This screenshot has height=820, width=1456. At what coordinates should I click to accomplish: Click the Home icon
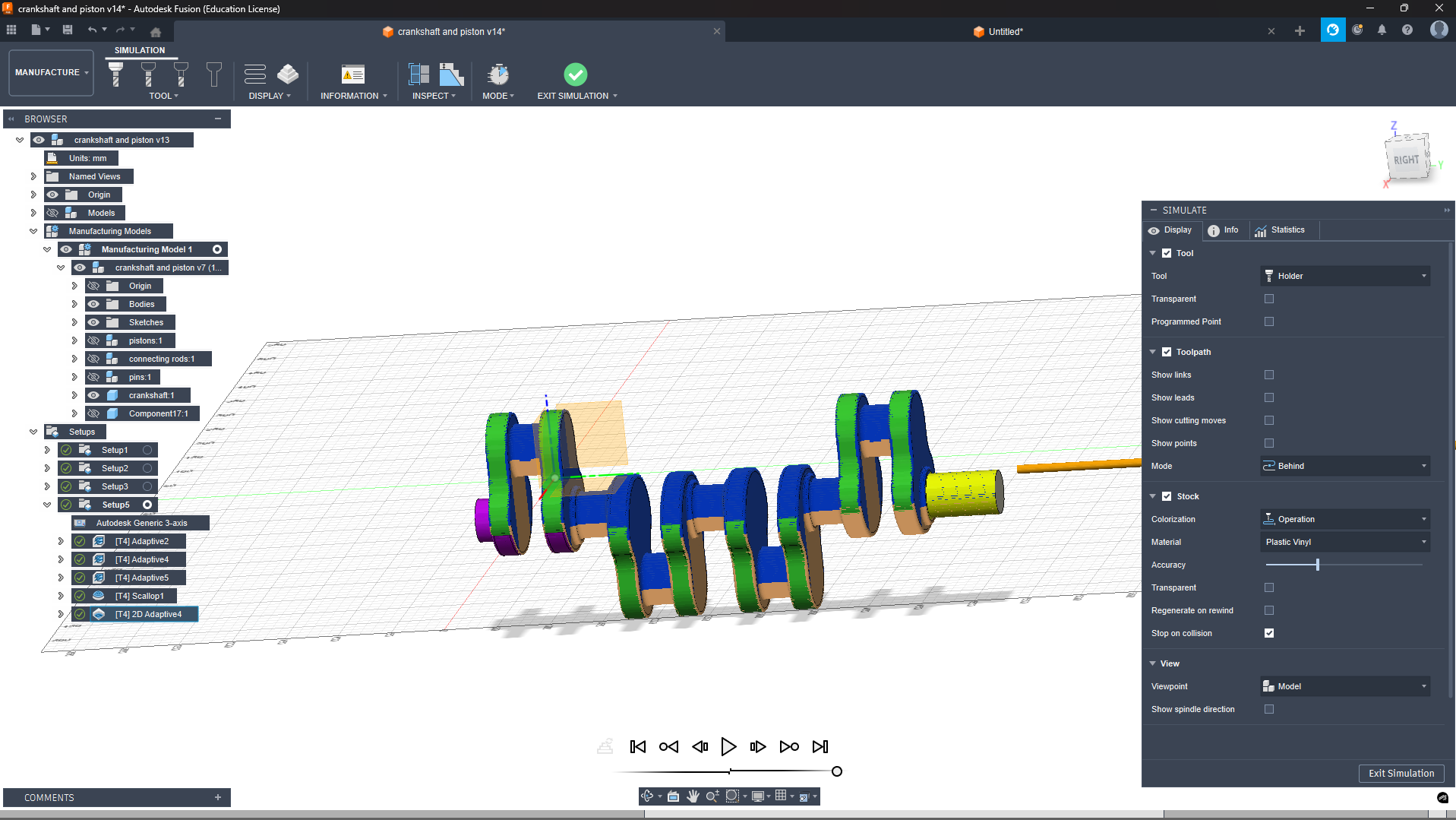click(x=156, y=32)
